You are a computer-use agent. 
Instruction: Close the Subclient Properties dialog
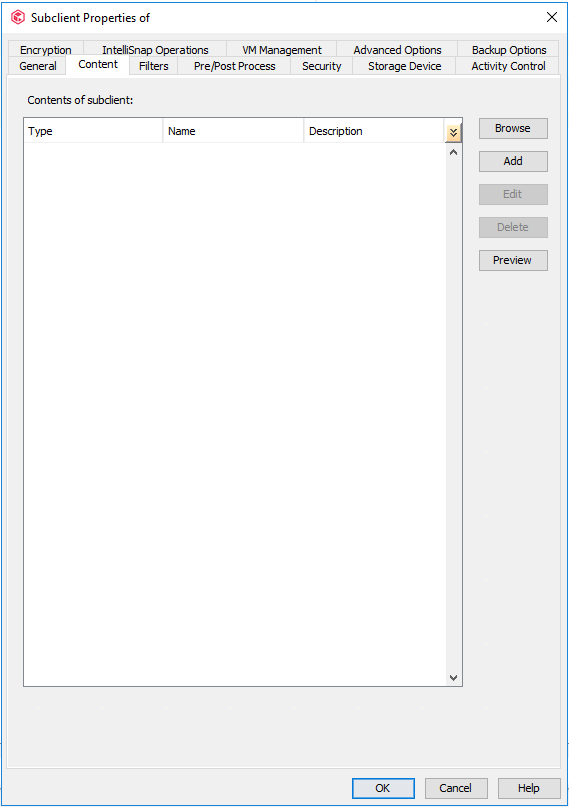point(552,17)
